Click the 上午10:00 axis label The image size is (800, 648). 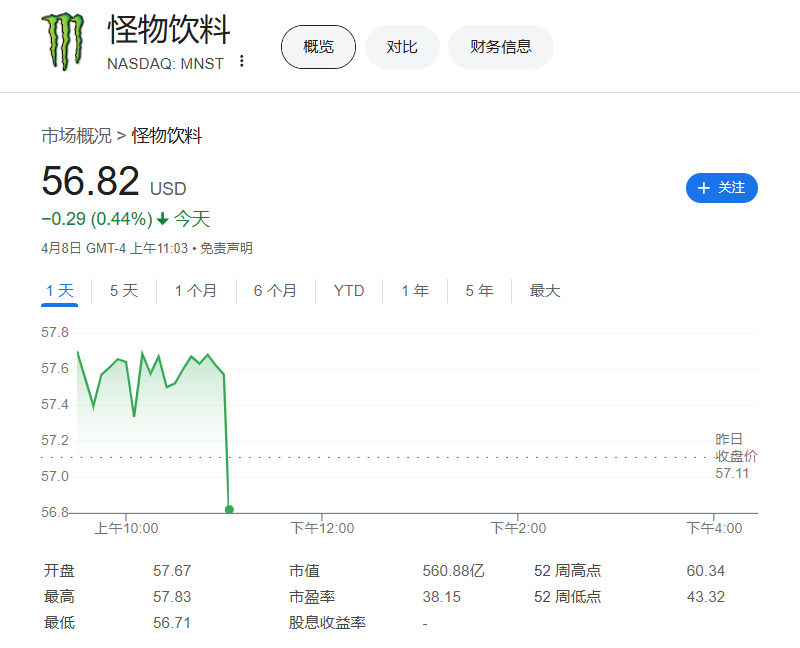[x=126, y=528]
